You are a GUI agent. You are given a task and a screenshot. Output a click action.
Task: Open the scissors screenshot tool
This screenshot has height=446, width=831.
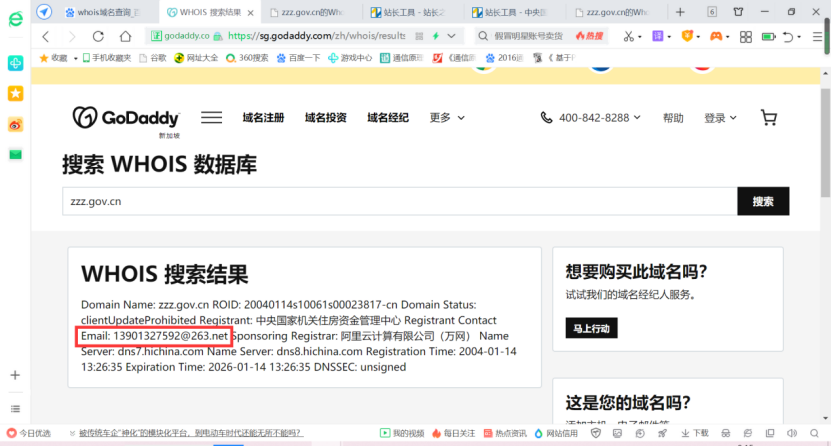[629, 36]
